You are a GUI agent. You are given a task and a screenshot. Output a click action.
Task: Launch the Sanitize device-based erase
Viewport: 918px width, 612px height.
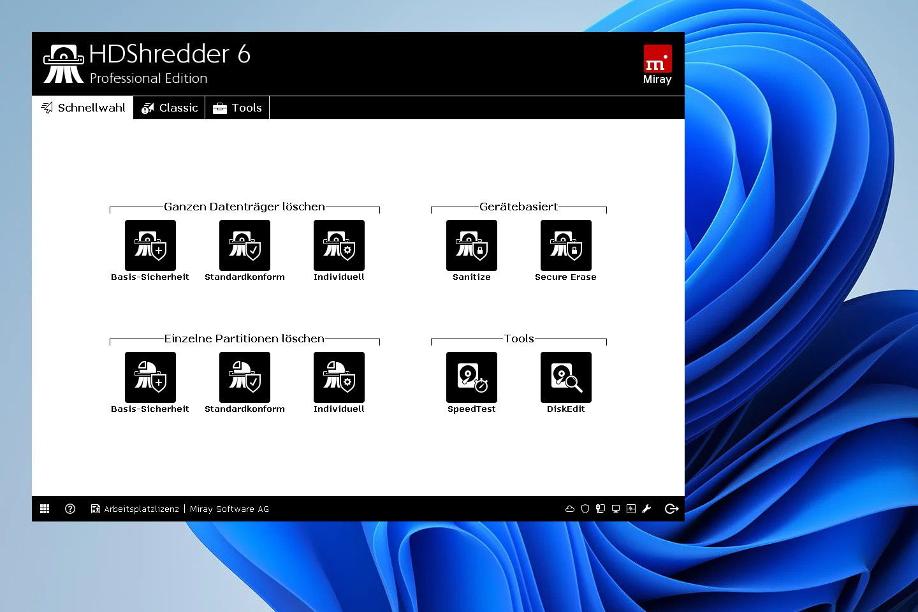[x=471, y=245]
